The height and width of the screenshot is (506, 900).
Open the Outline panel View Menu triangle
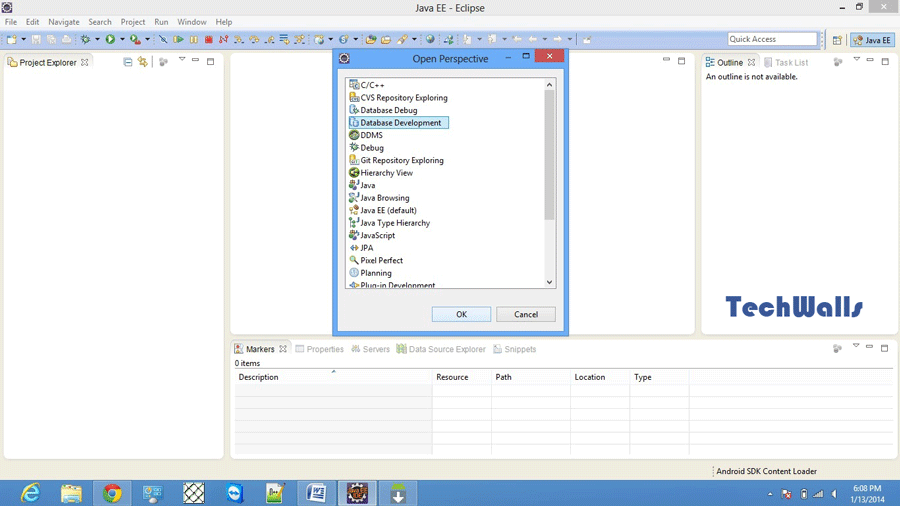click(x=856, y=60)
